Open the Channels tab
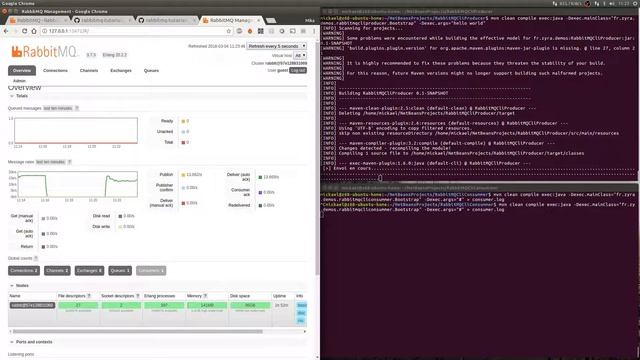640x360 pixels. (89, 71)
